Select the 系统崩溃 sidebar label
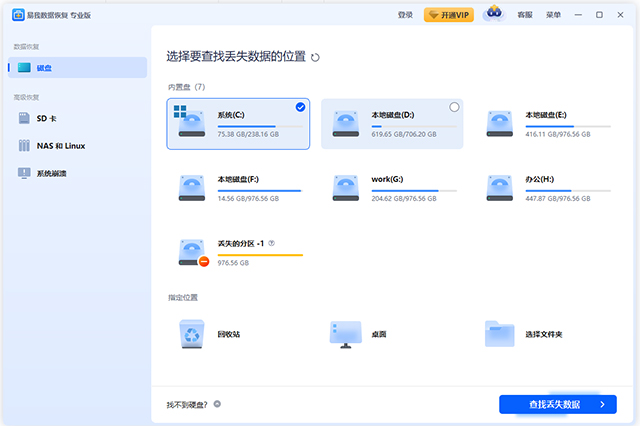The width and height of the screenshot is (640, 426). 51,173
